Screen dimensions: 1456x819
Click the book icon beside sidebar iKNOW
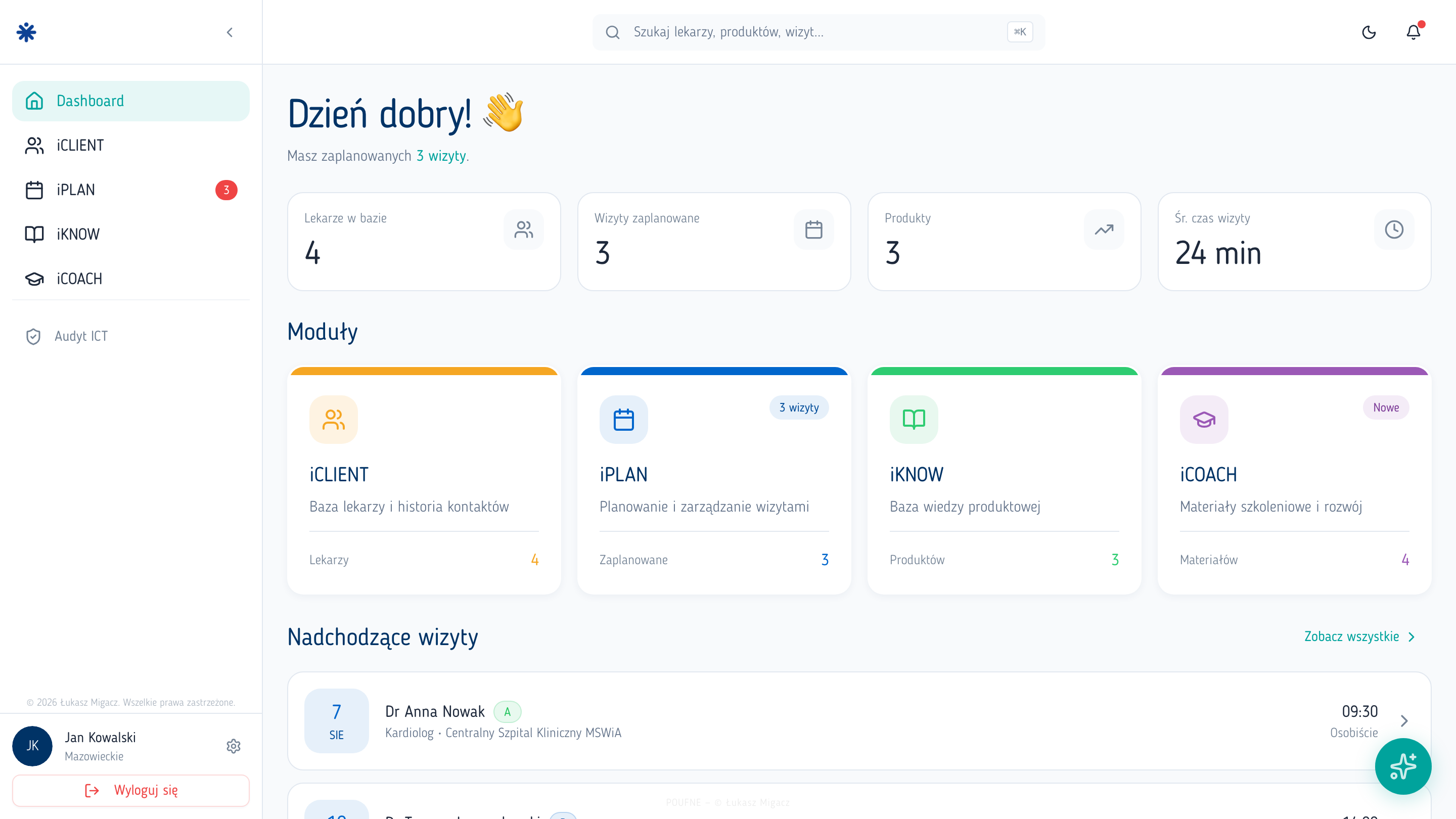click(34, 234)
